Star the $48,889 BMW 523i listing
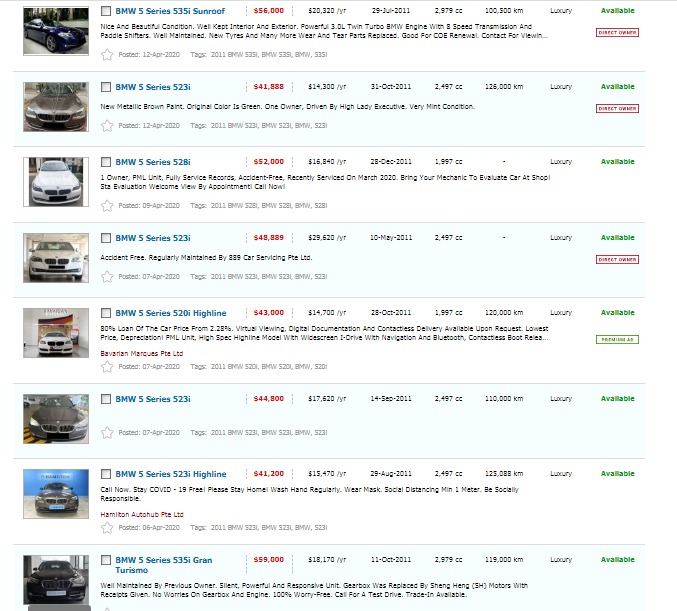 tap(107, 277)
